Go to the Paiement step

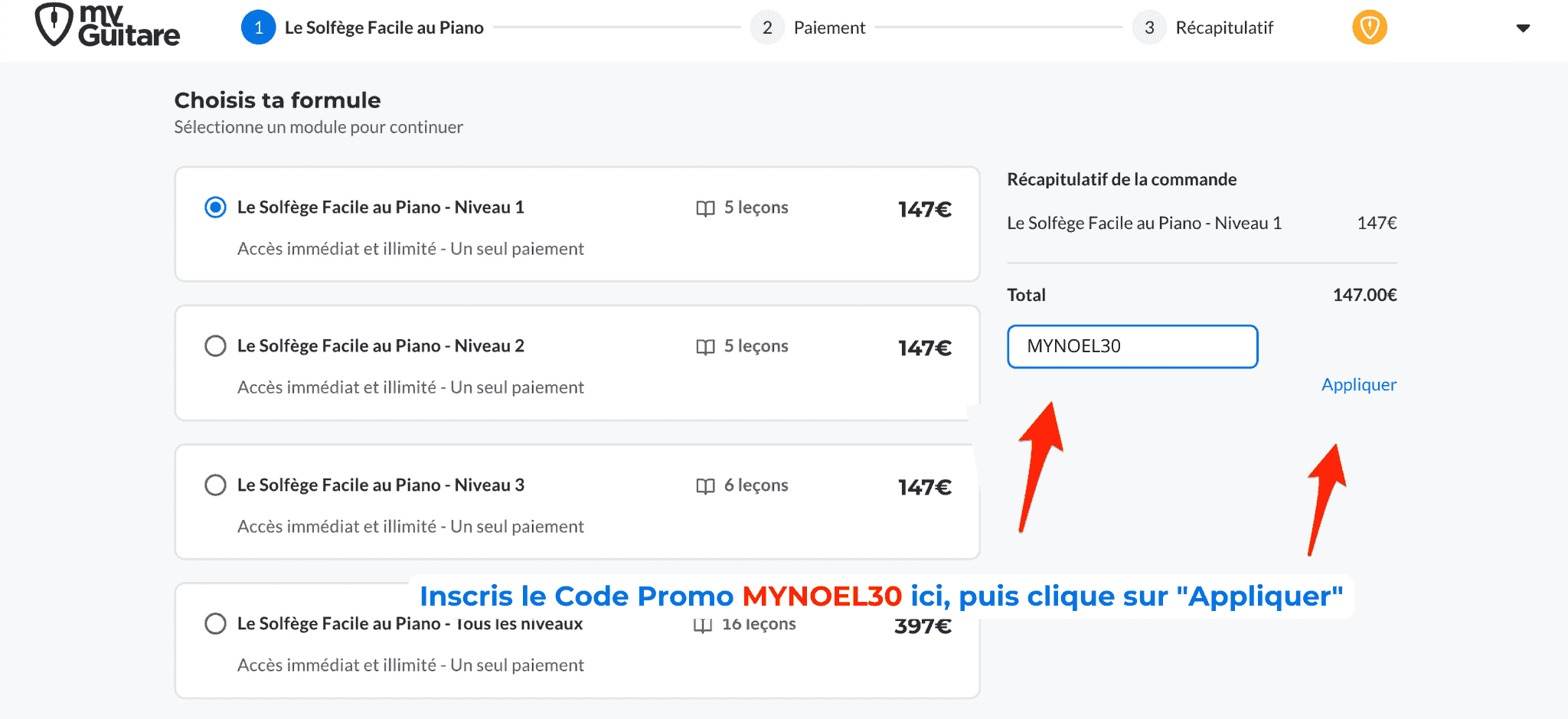click(x=829, y=28)
